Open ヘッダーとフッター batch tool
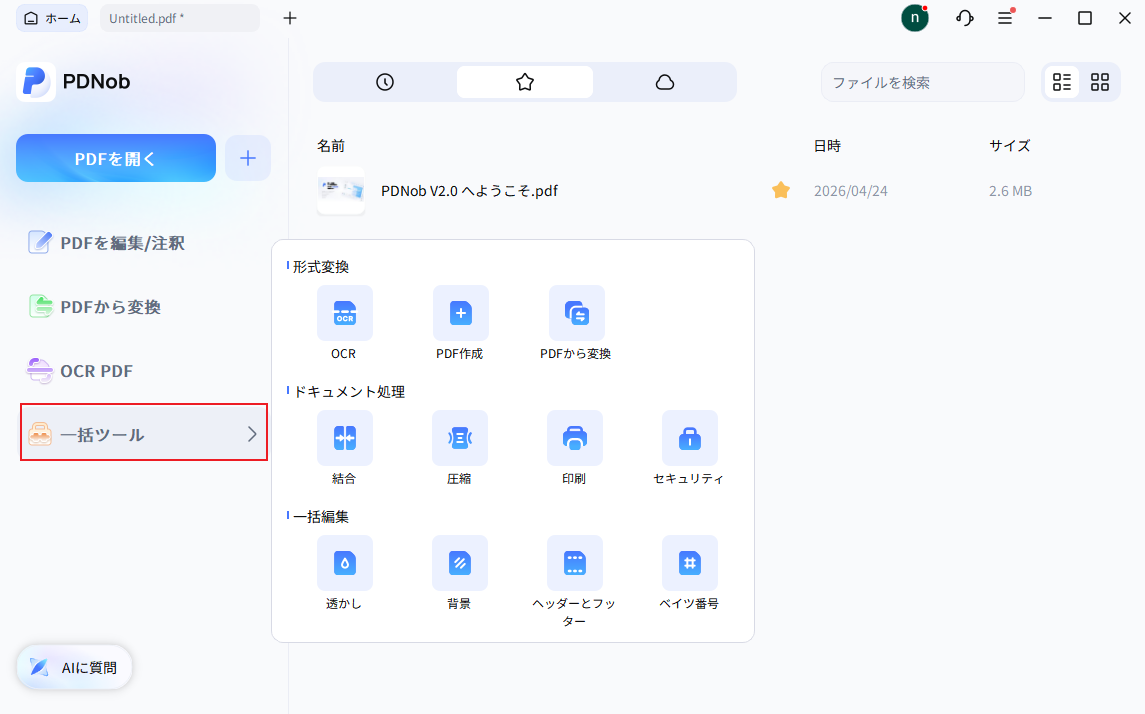Image resolution: width=1145 pixels, height=714 pixels. (x=575, y=563)
